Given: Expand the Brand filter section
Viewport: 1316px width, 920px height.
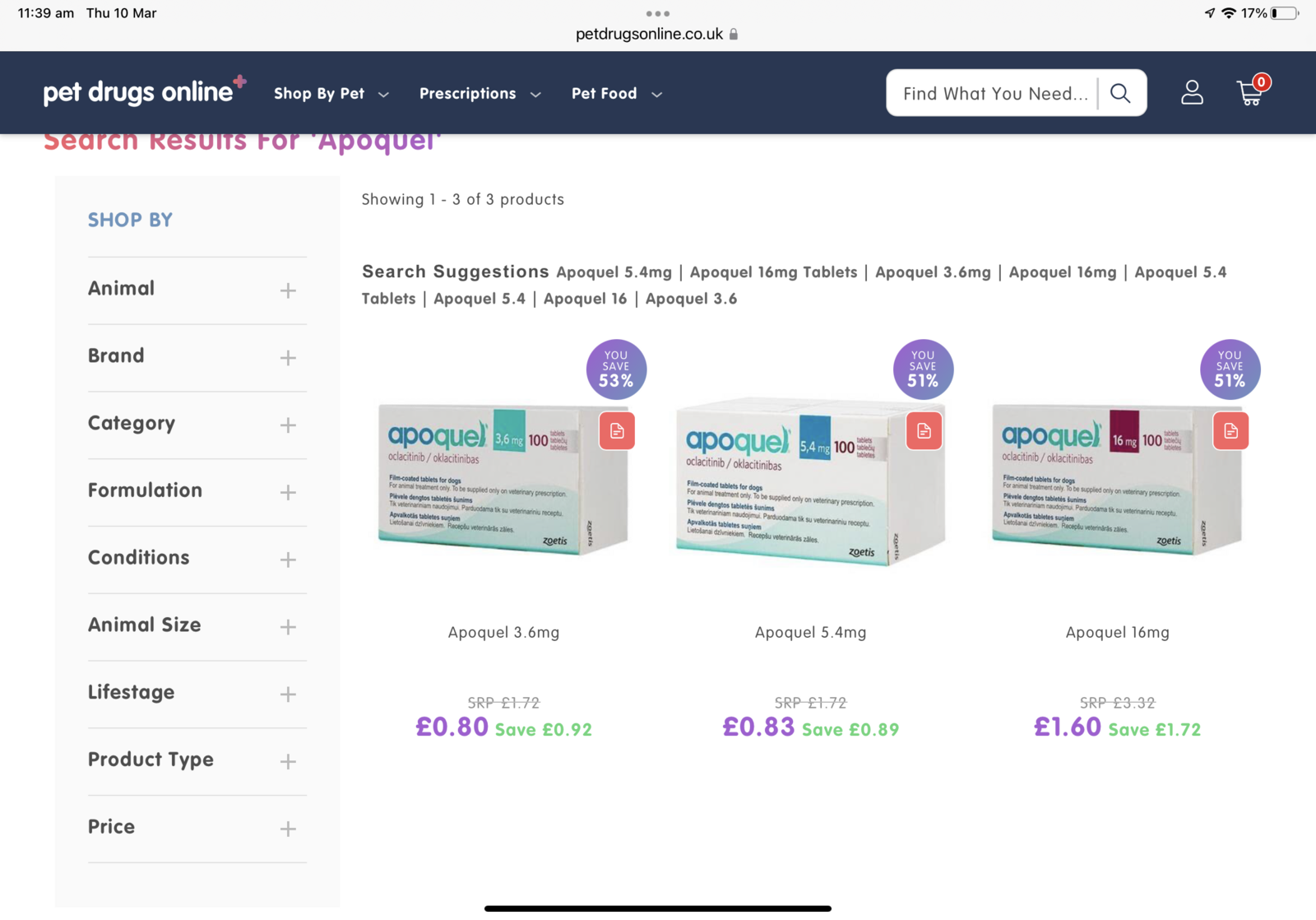Looking at the screenshot, I should click(x=288, y=358).
